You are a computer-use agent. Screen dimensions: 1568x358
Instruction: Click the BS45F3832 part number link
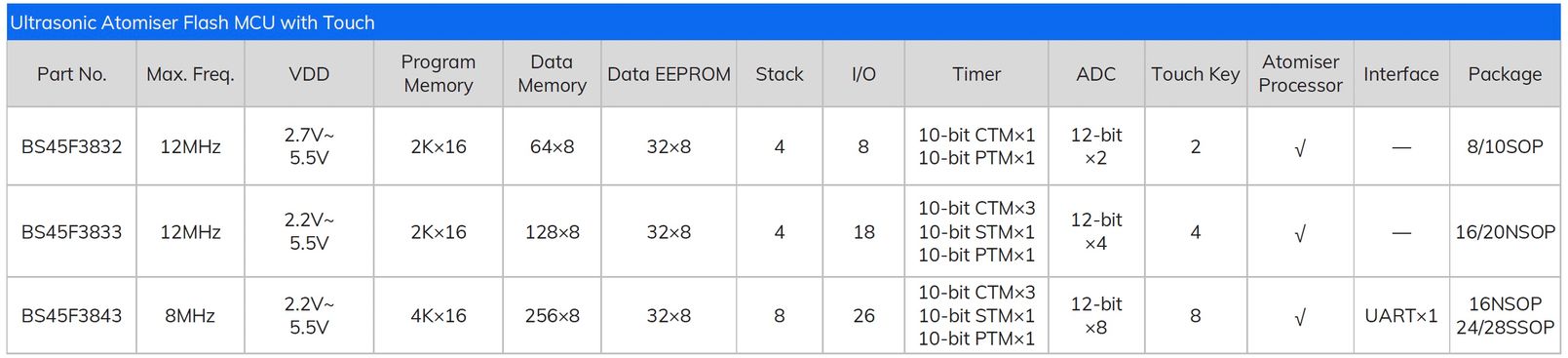point(71,146)
